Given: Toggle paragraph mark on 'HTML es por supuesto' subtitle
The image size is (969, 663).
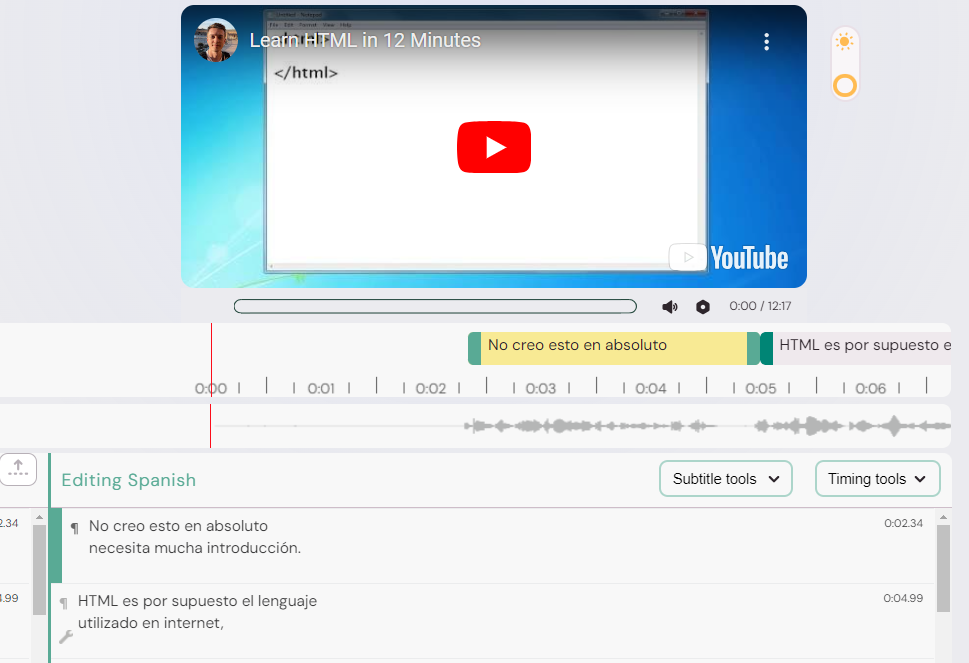Looking at the screenshot, I should point(63,603).
